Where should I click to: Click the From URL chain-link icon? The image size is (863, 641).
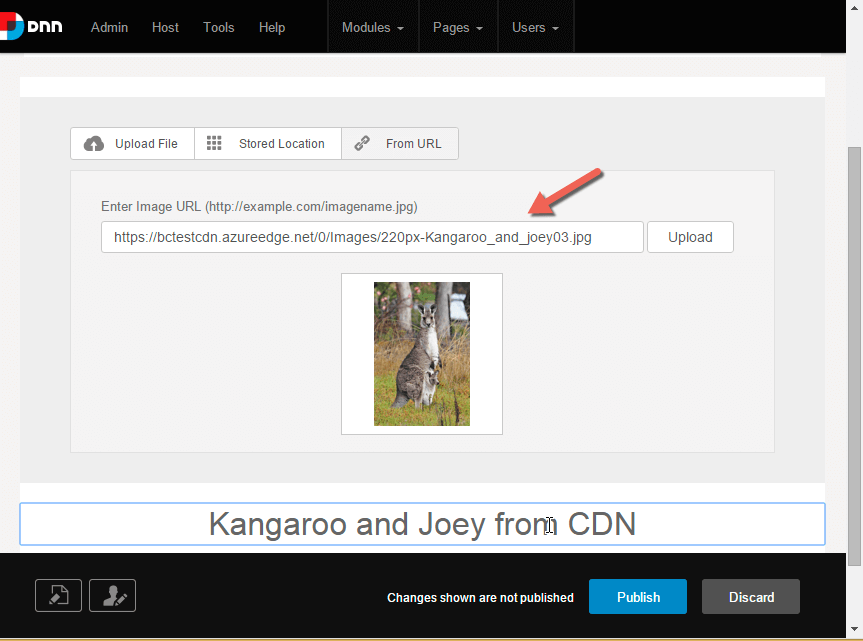tap(362, 144)
